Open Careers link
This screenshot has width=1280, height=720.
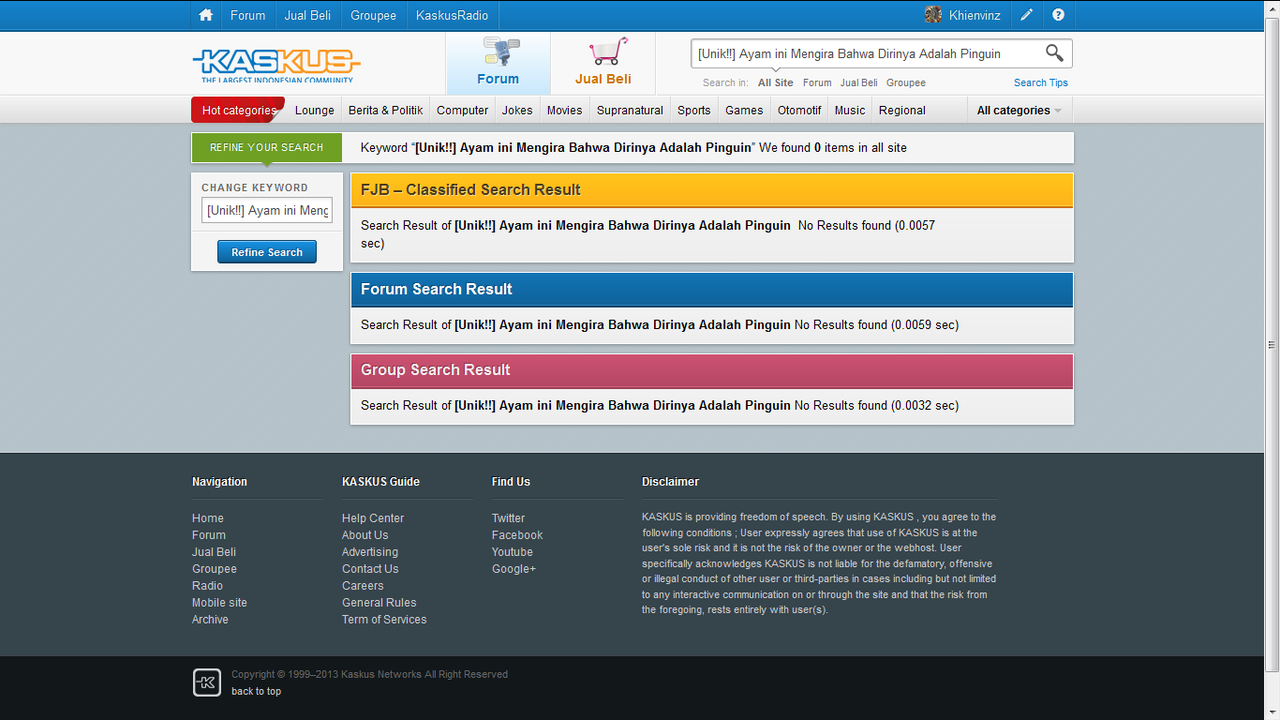[362, 586]
